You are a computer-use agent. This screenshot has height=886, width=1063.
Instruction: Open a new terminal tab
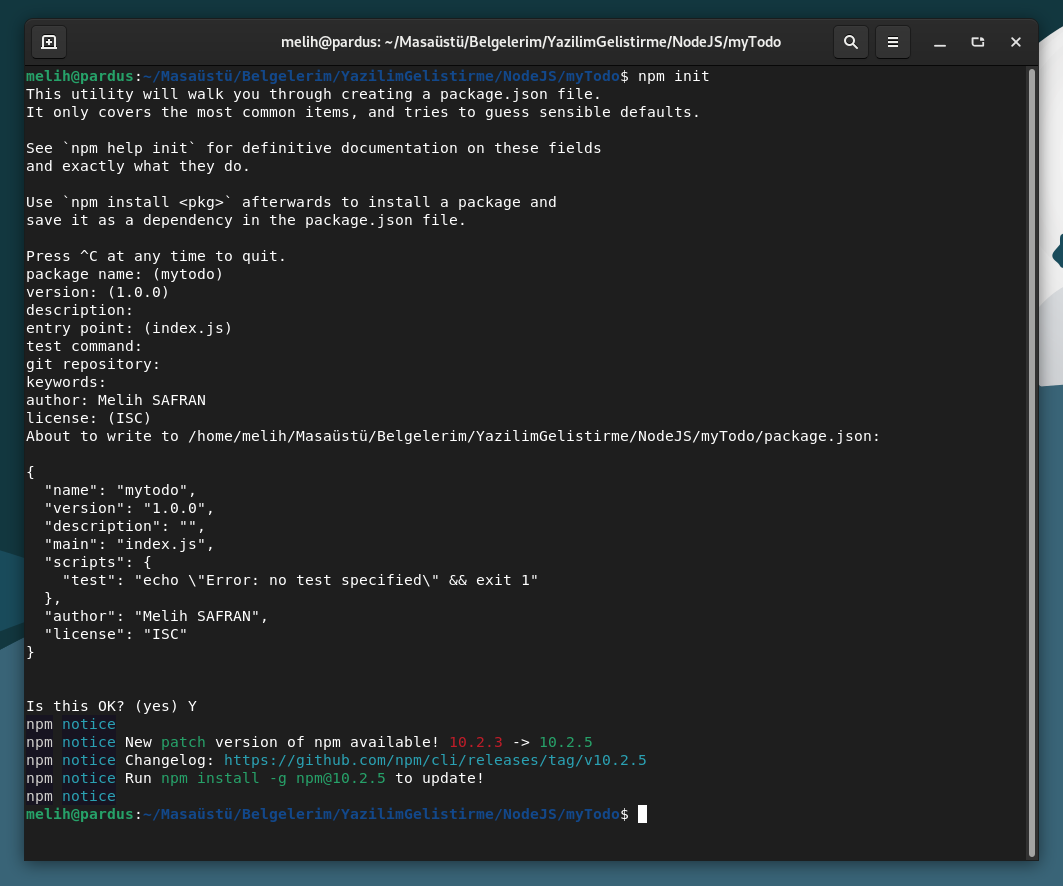tap(49, 42)
